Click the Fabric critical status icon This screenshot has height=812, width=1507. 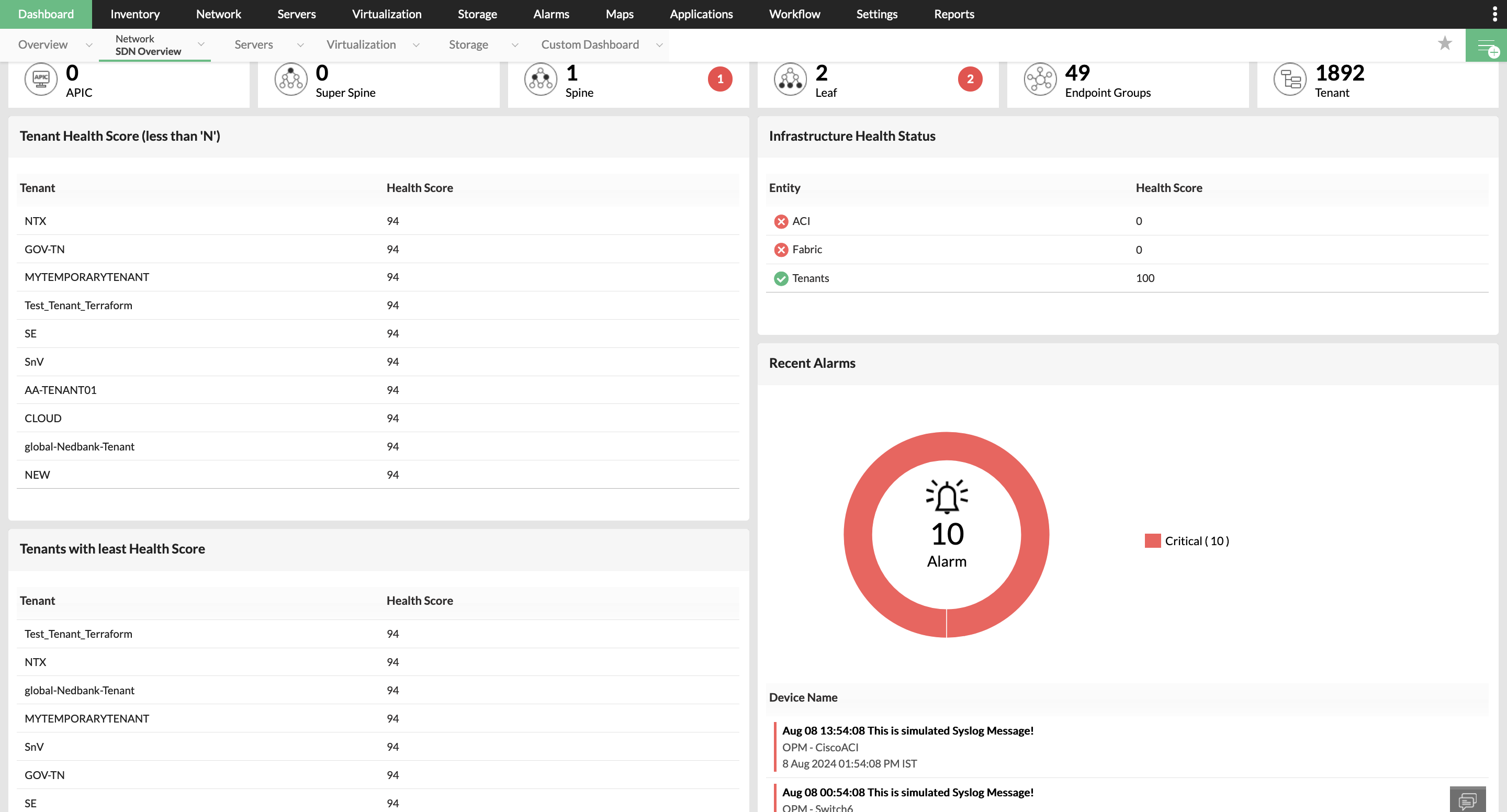tap(781, 250)
